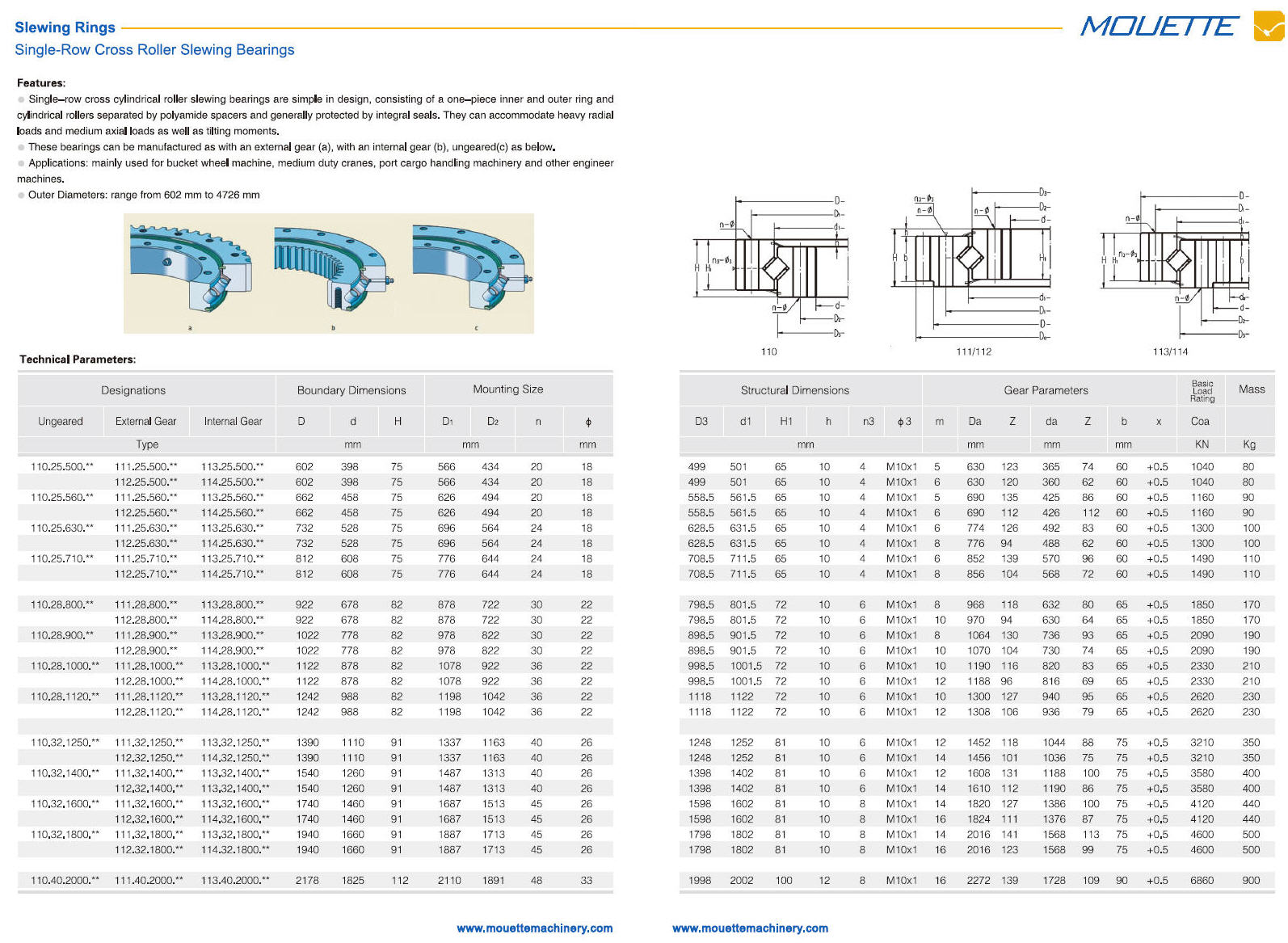This screenshot has width=1288, height=943.
Task: Click the 'Kg' unit label
Action: click(x=1250, y=444)
